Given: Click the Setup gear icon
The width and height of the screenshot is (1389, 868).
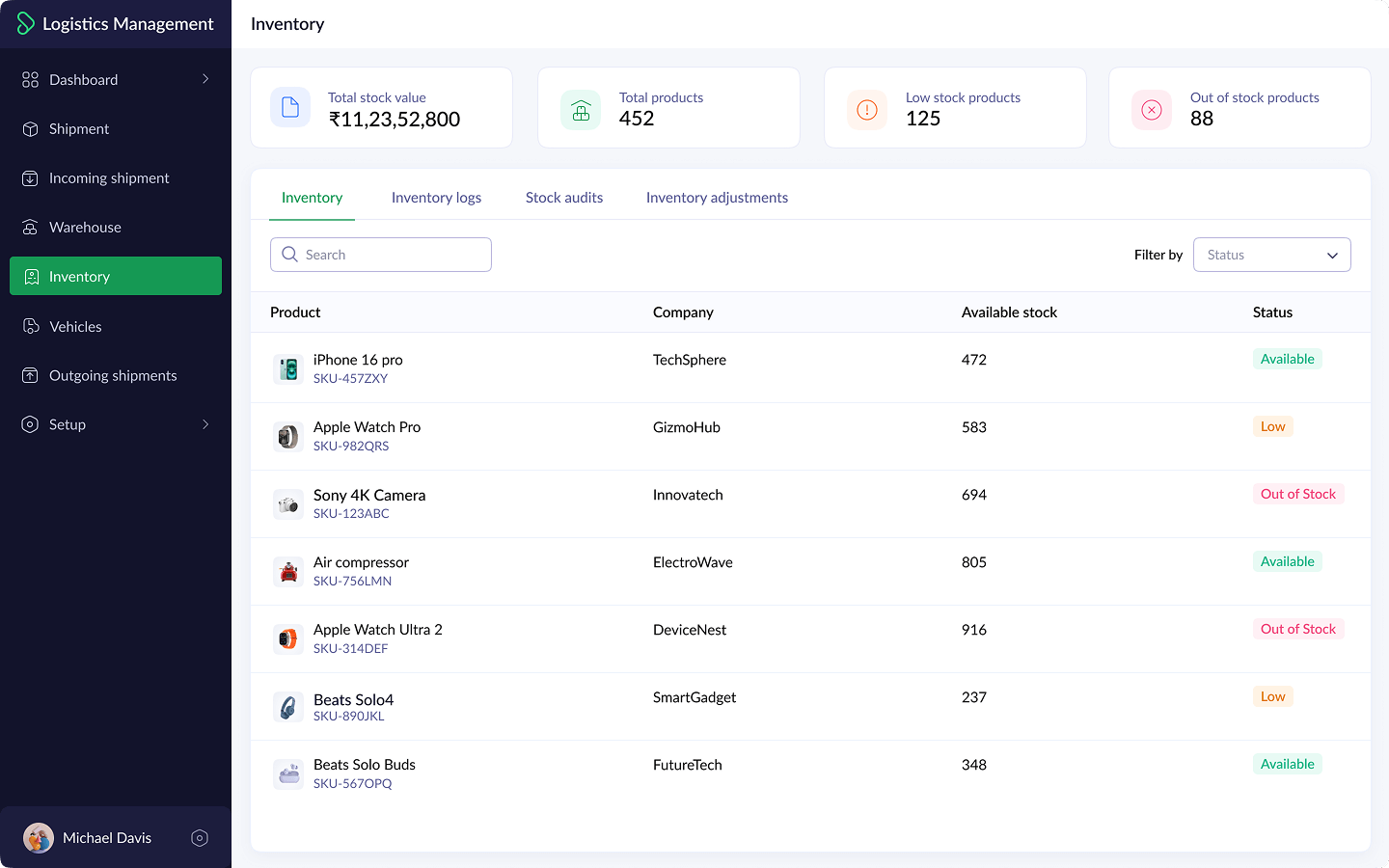Looking at the screenshot, I should (31, 424).
